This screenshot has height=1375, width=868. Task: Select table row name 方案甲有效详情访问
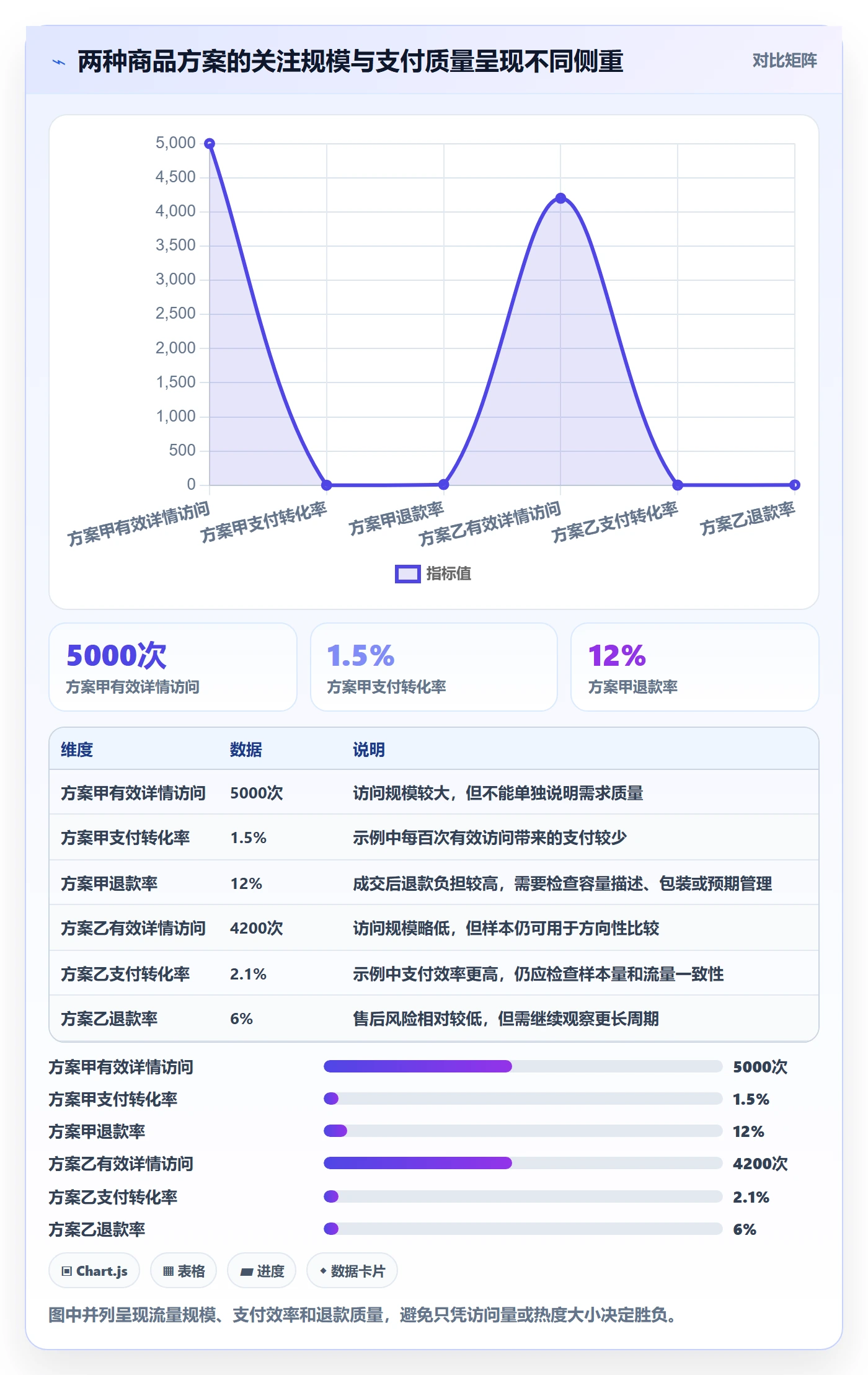point(133,793)
